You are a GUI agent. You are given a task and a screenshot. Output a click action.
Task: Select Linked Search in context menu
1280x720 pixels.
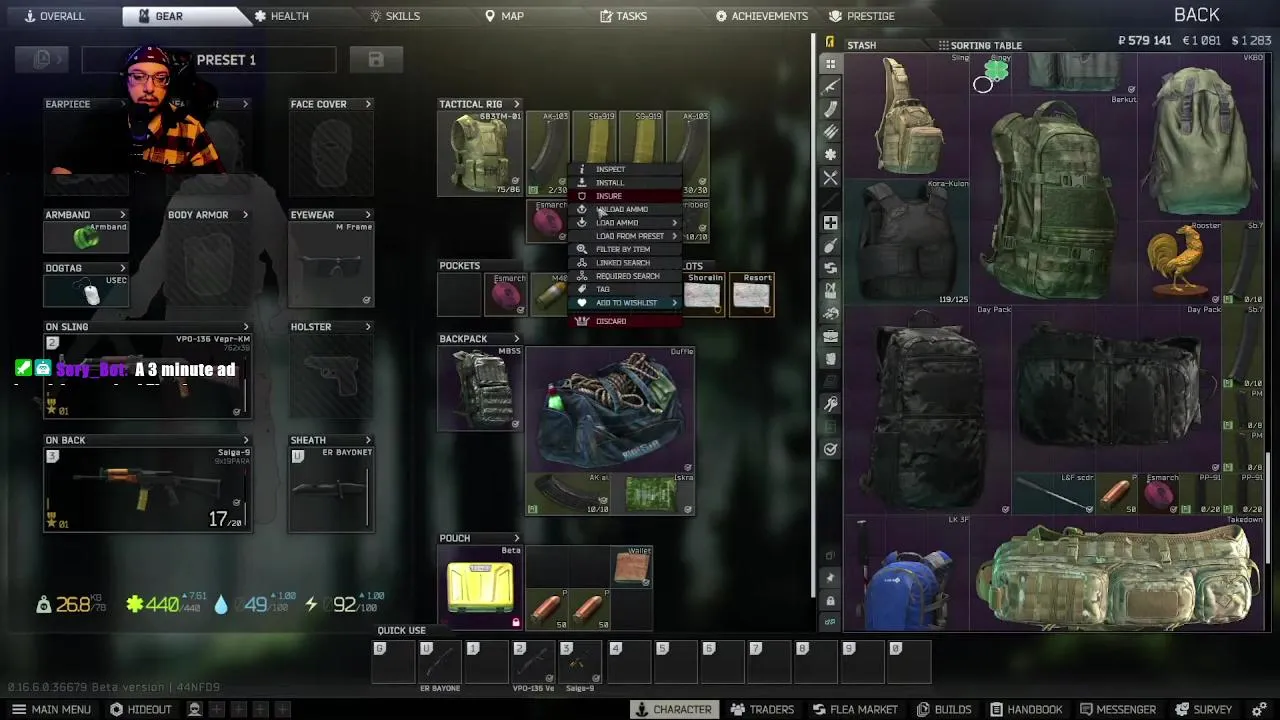(x=623, y=263)
